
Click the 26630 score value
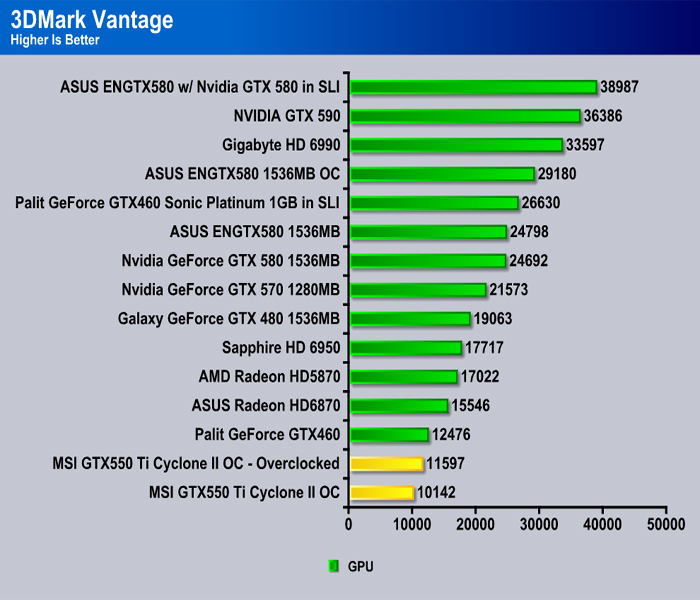pos(541,203)
